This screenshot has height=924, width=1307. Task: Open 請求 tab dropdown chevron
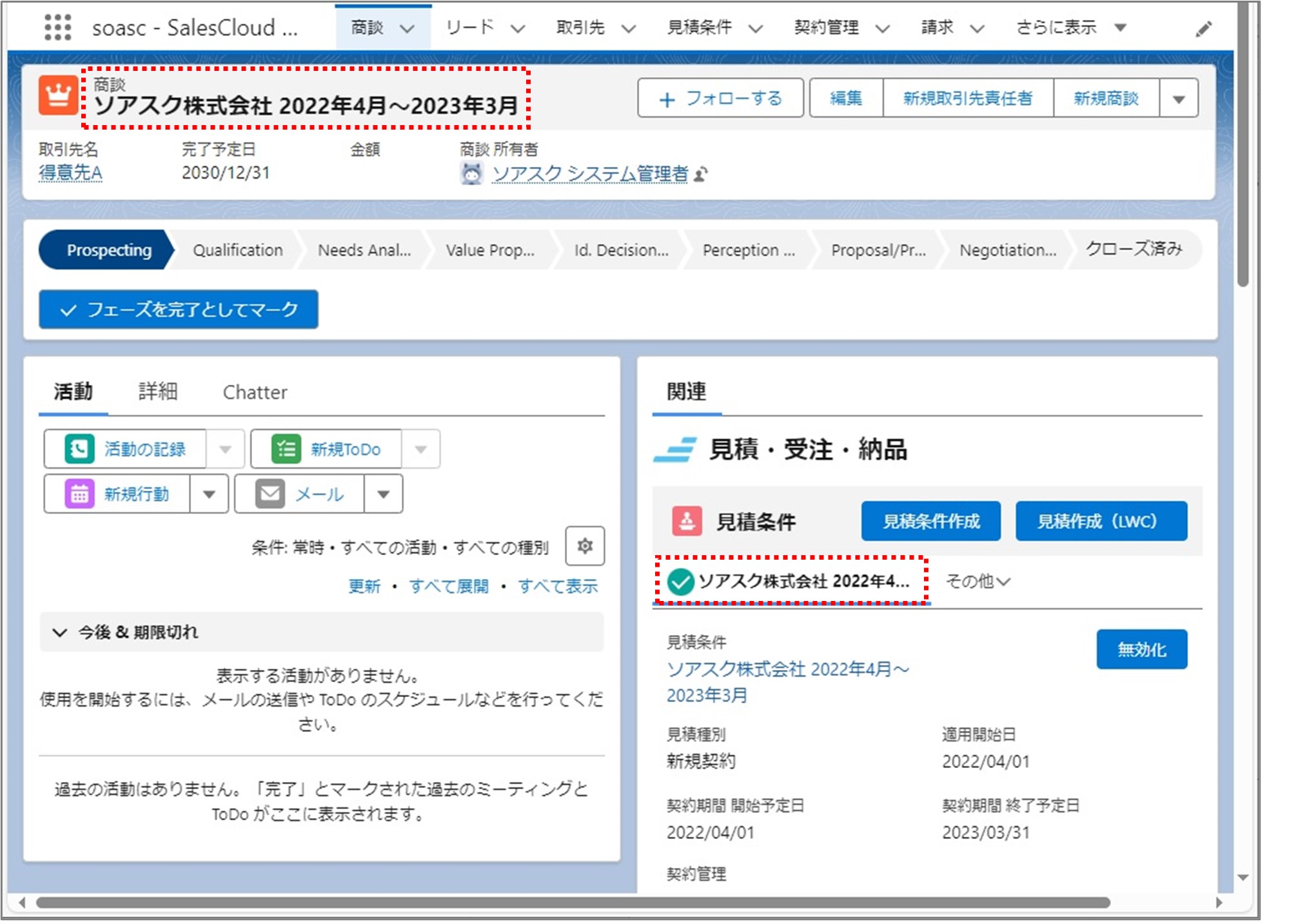977,28
